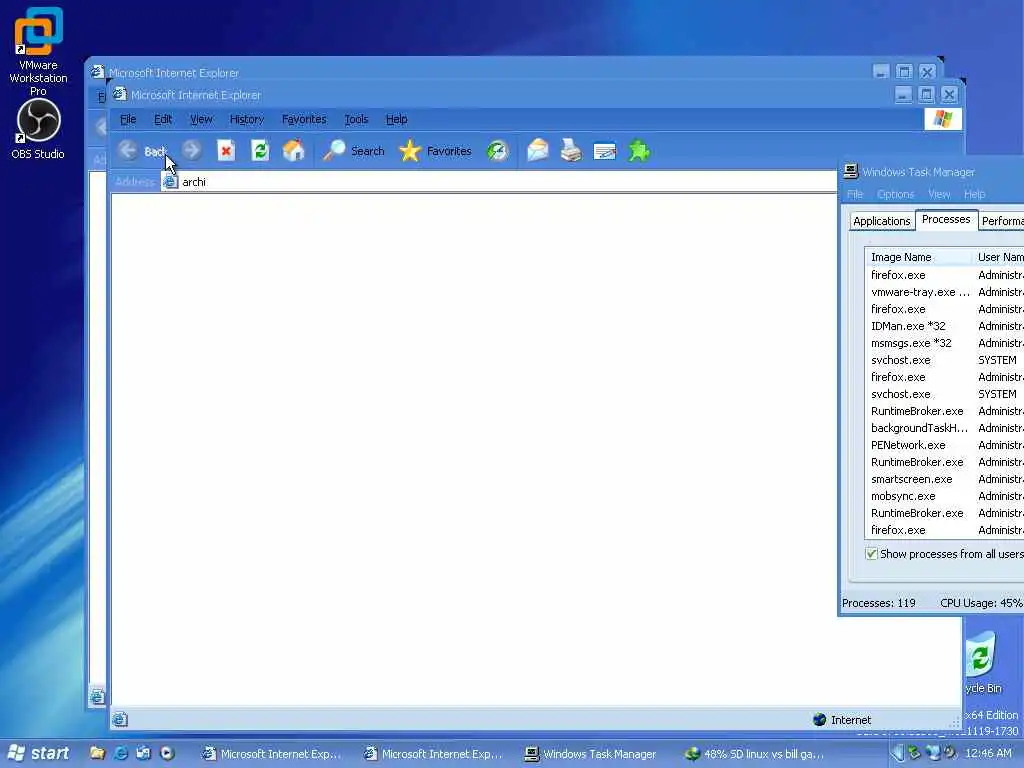The width and height of the screenshot is (1024, 768).
Task: Select the IDMan.exe *32 process
Action: tap(944, 326)
